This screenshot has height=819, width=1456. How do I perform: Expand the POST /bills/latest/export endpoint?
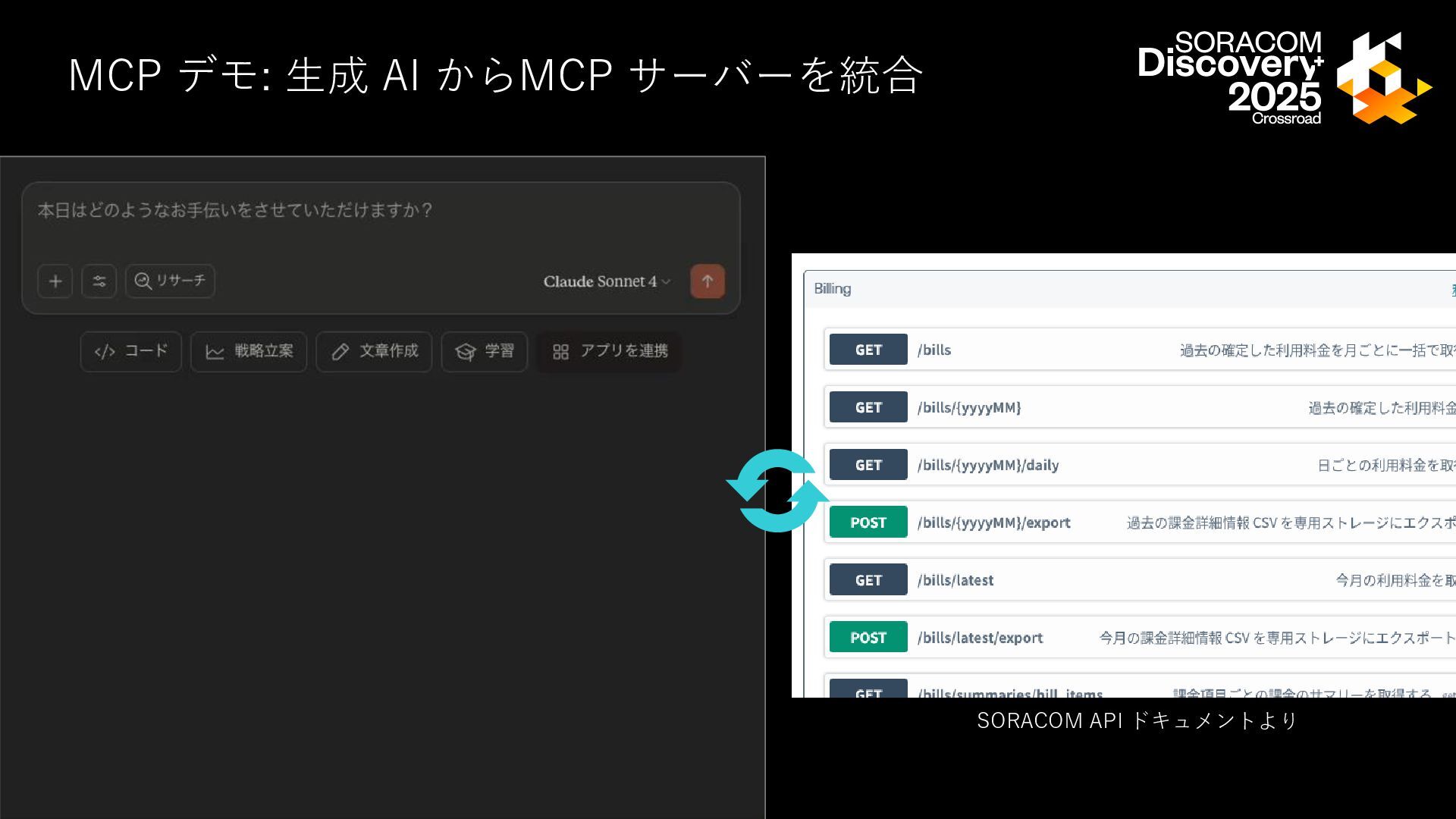tap(1140, 638)
